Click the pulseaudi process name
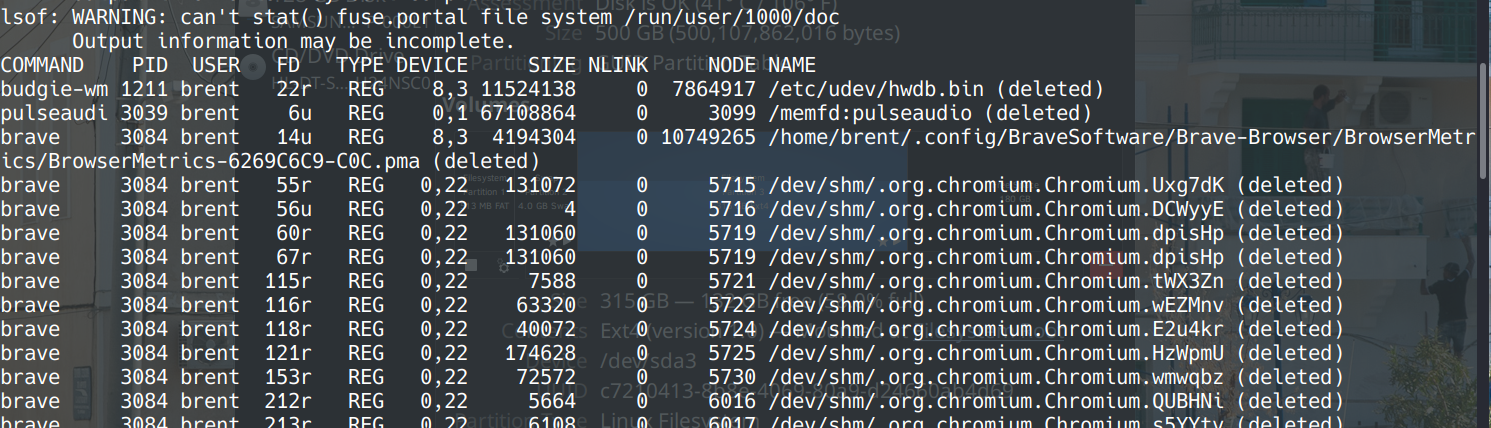 click(54, 113)
